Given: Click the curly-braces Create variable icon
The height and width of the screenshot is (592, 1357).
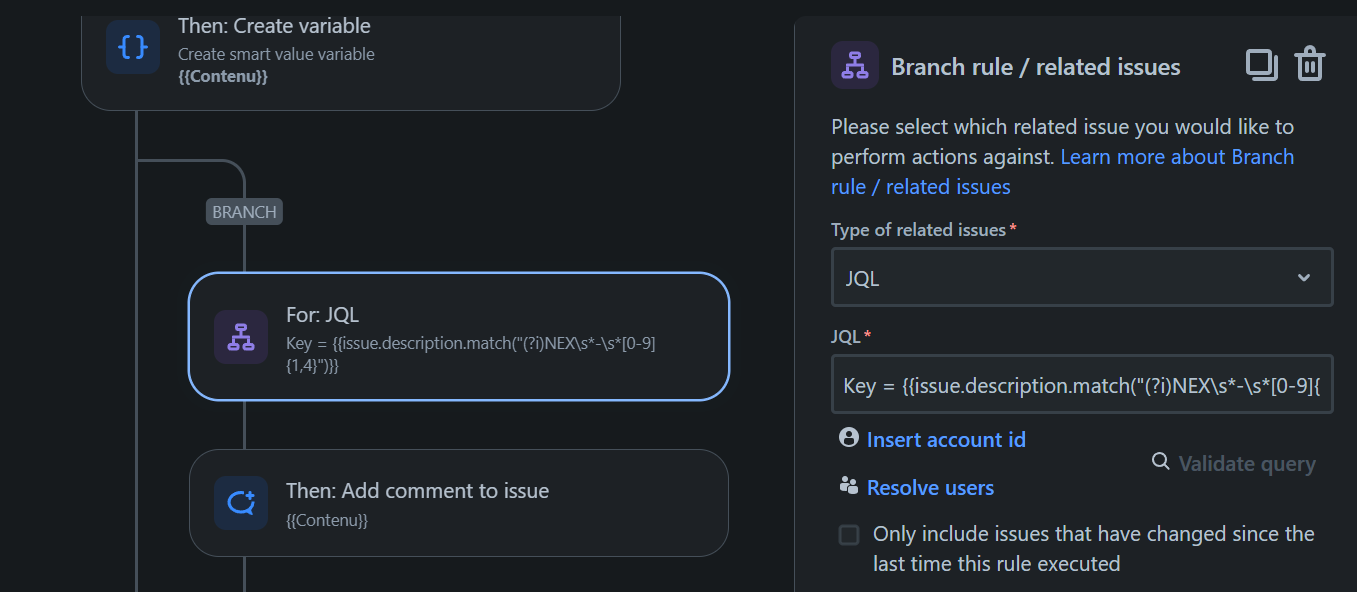Looking at the screenshot, I should [133, 47].
